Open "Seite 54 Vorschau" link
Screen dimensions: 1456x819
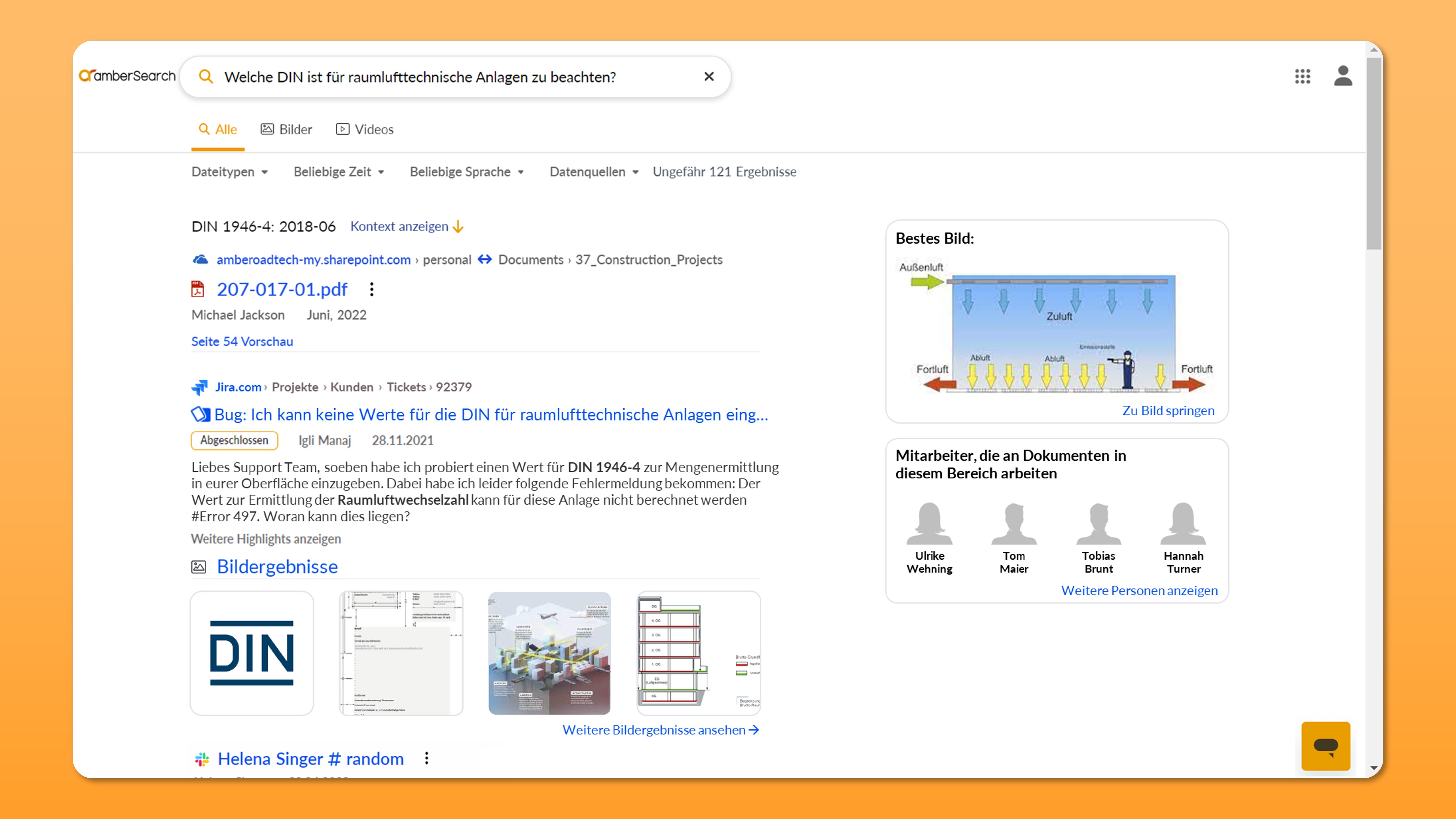coord(242,341)
